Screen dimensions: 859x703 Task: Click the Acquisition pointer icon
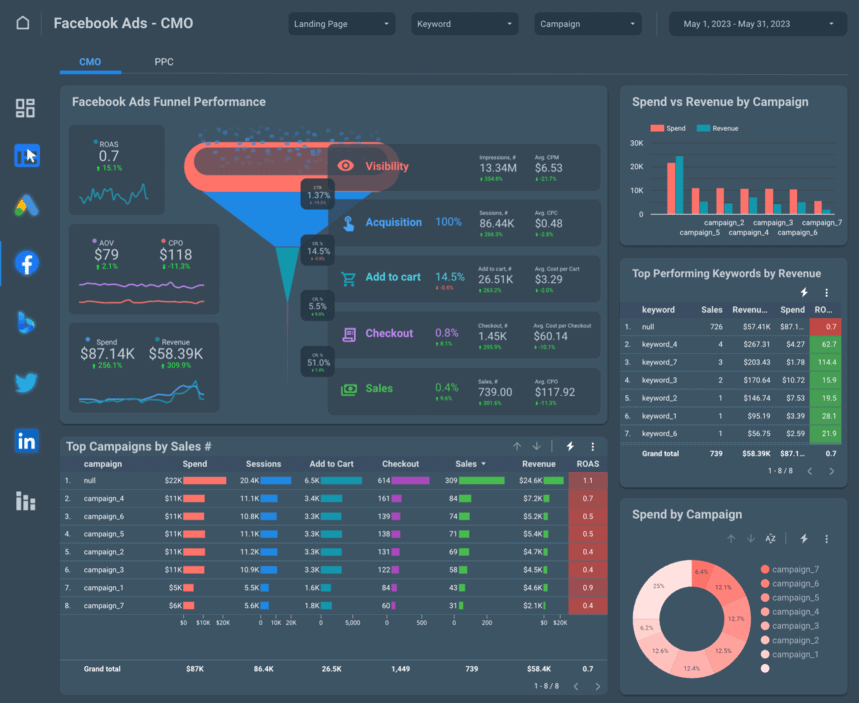click(348, 223)
